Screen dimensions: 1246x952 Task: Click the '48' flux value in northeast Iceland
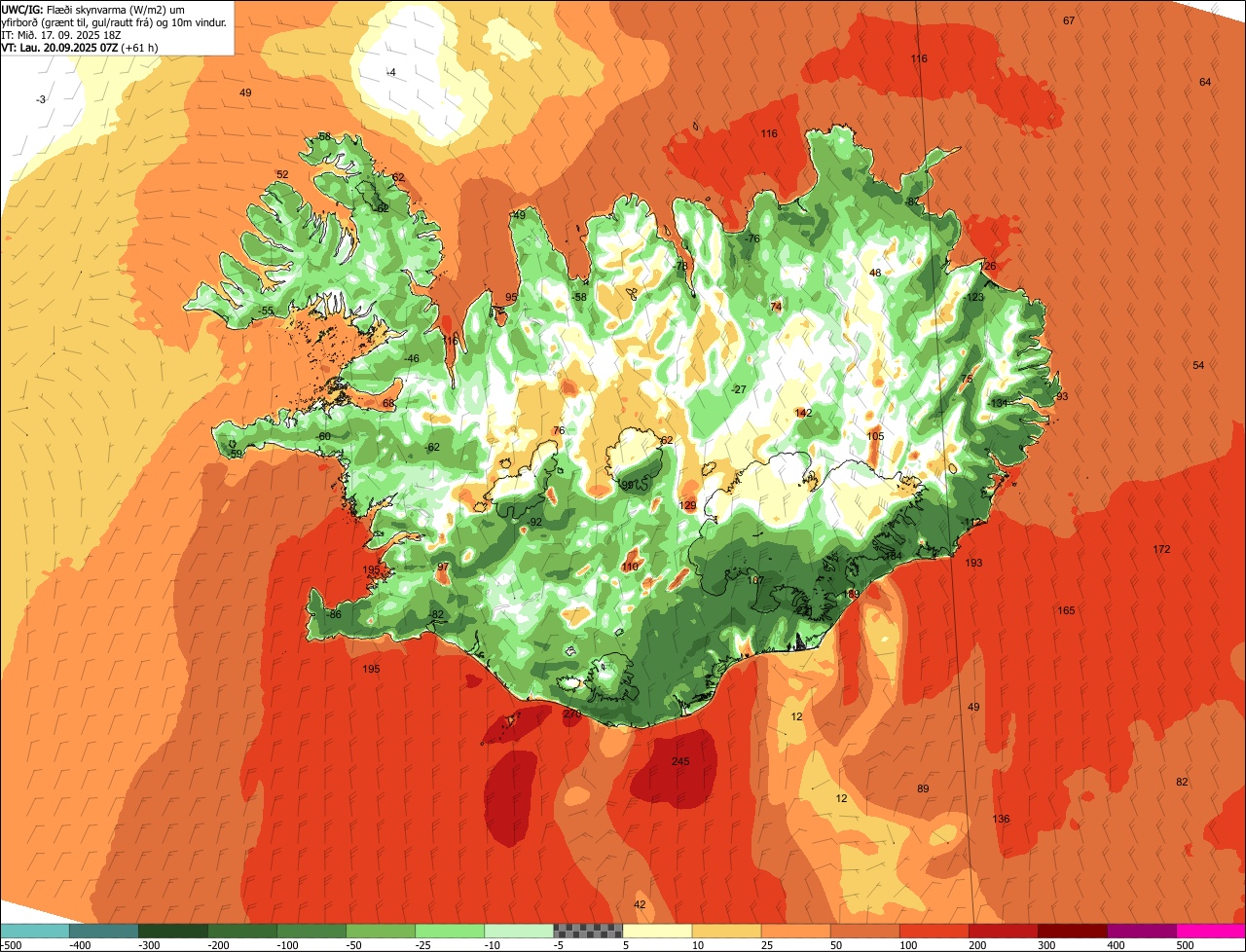[x=875, y=274]
